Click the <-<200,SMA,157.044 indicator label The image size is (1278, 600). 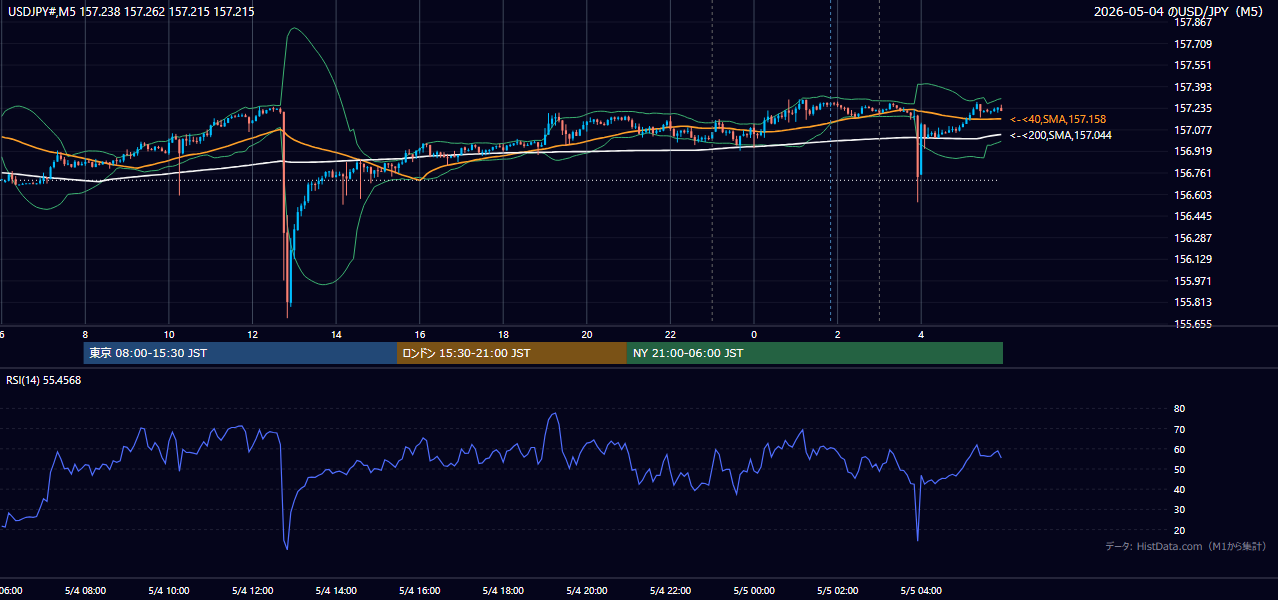point(1061,135)
